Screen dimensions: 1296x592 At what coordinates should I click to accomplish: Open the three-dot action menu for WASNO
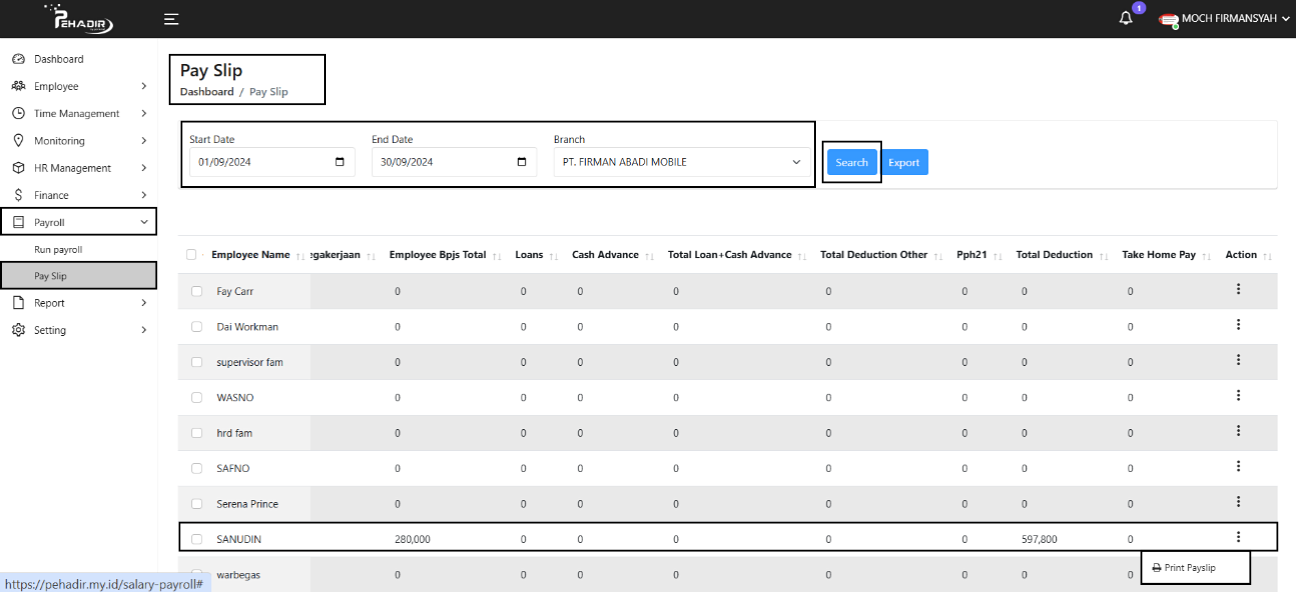(x=1238, y=396)
